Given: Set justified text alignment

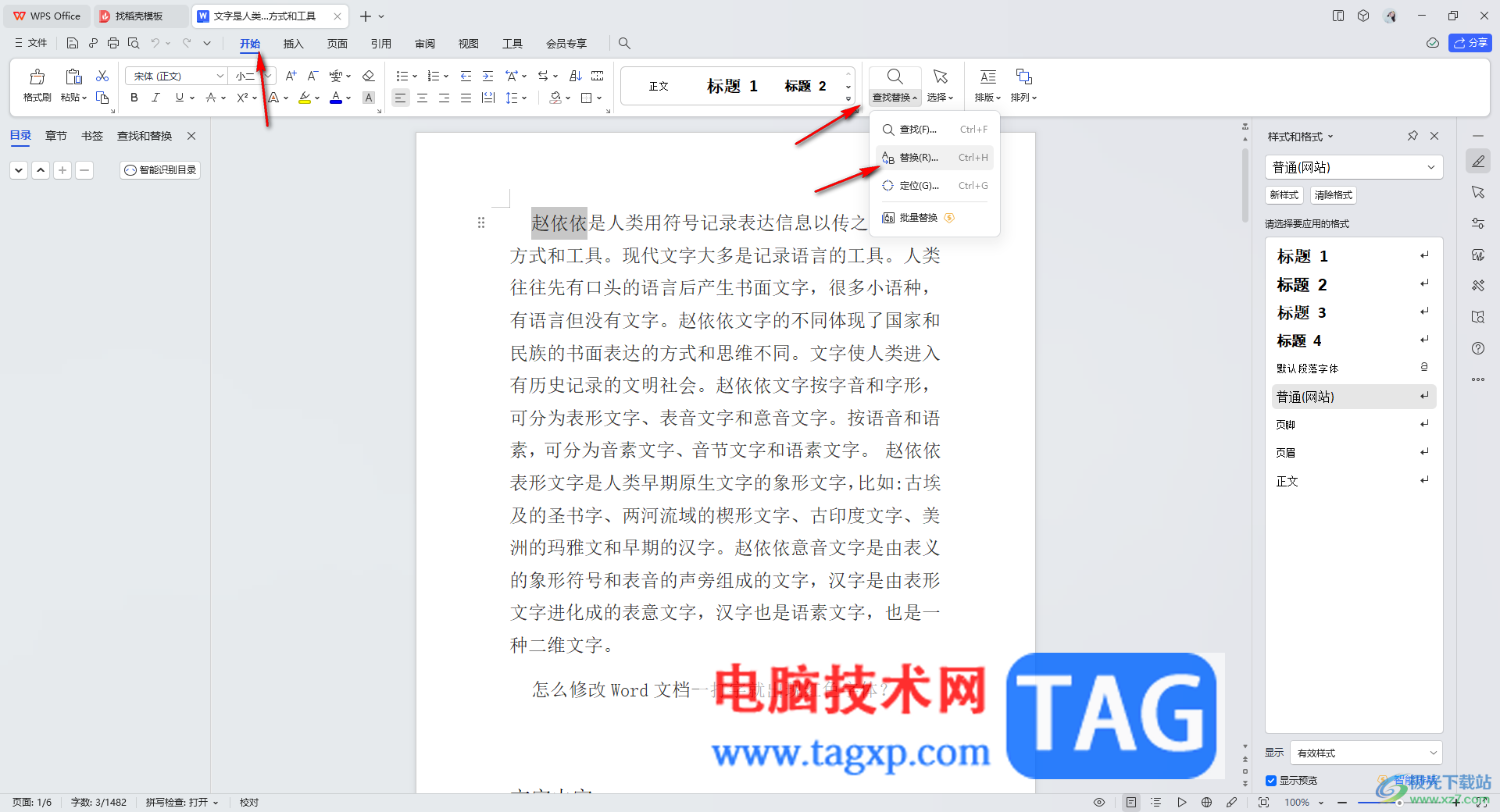Looking at the screenshot, I should 466,98.
